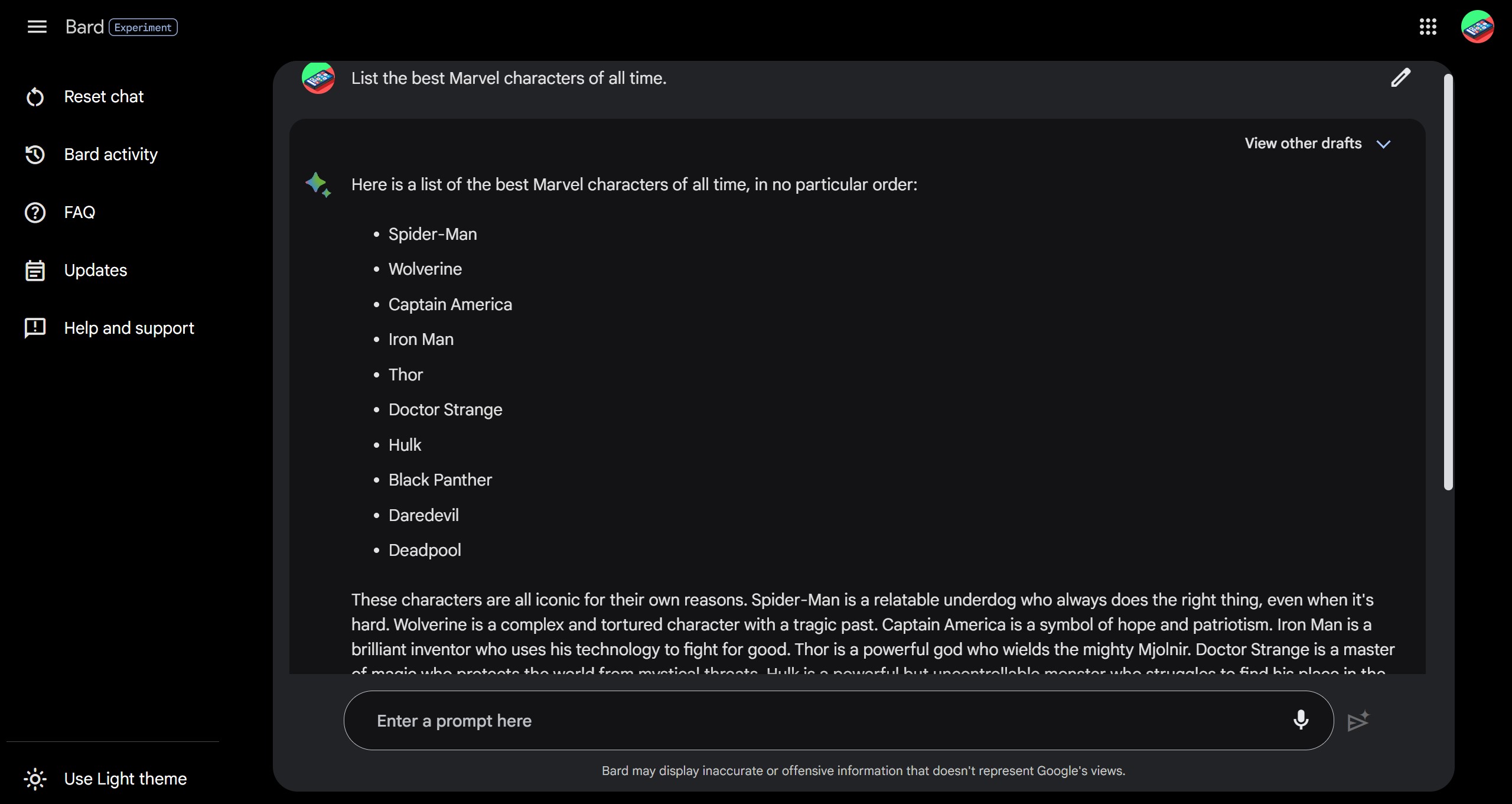Click the drafts chevron arrow
1512x804 pixels.
tap(1383, 144)
